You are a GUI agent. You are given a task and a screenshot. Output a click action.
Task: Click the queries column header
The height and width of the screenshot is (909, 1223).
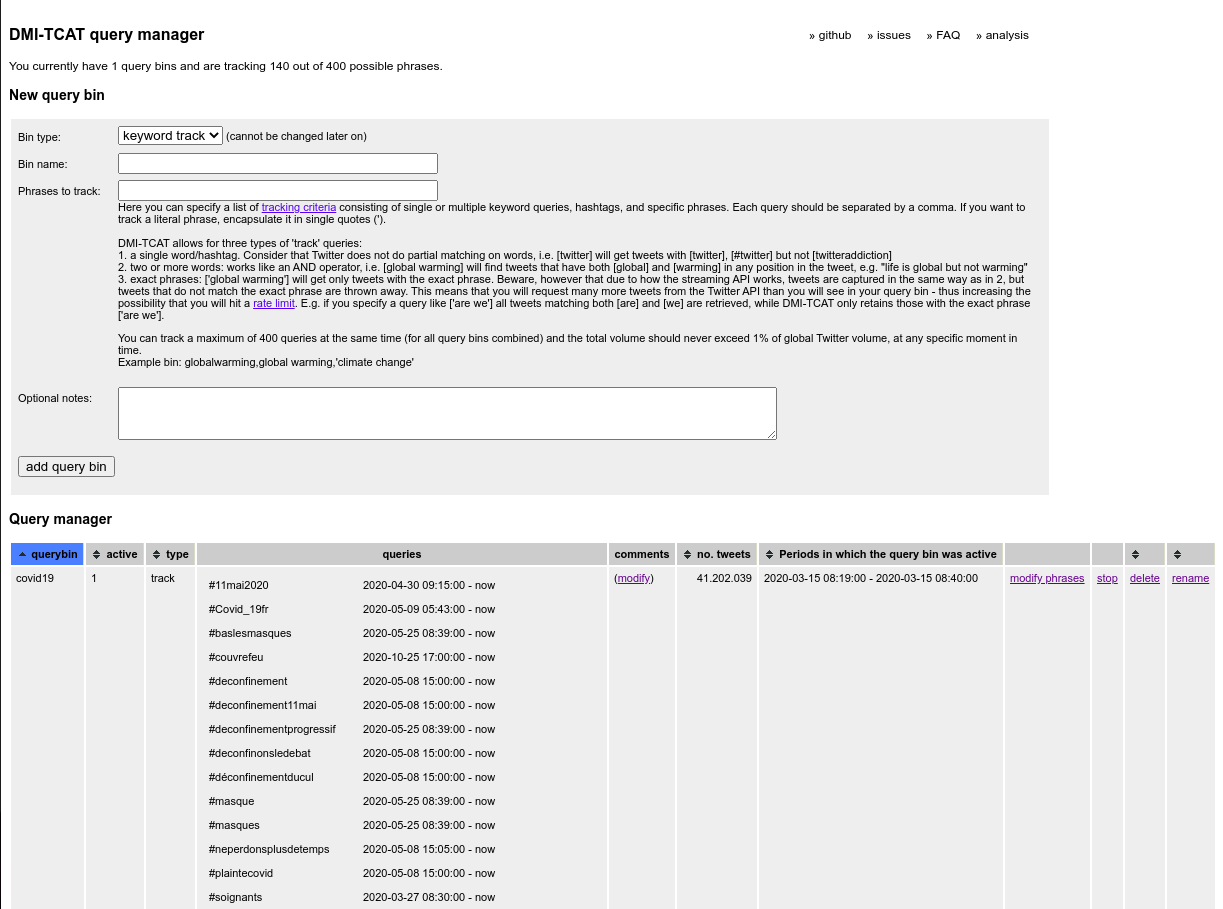[x=402, y=554]
